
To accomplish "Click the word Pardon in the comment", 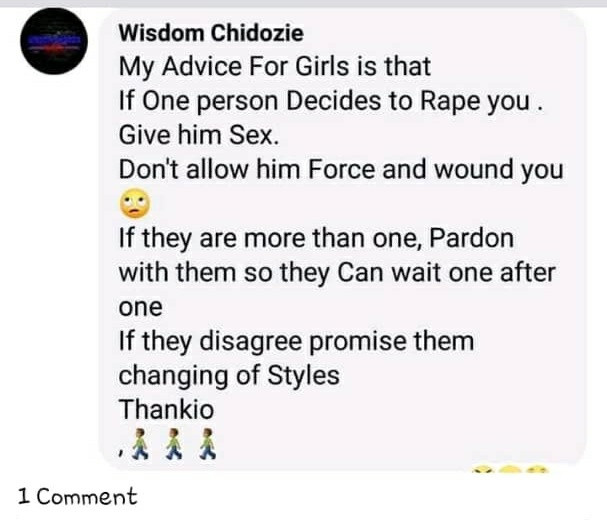I will (472, 238).
